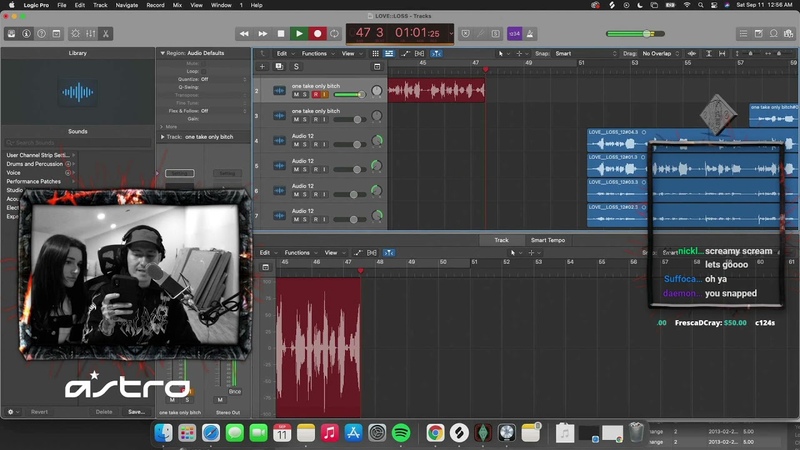
Task: Click the Duplicate Track button
Action: coord(279,66)
